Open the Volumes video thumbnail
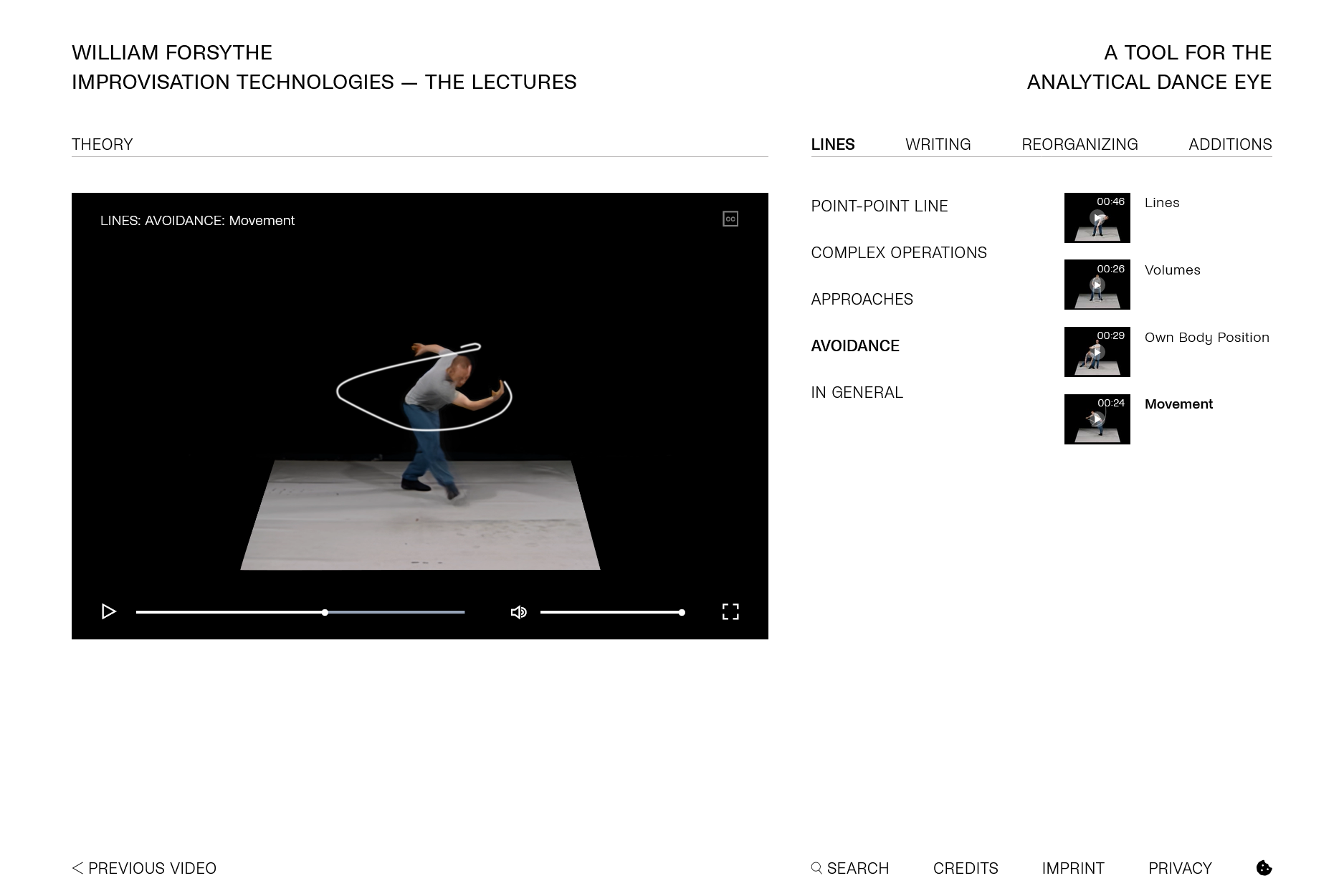 [1097, 285]
